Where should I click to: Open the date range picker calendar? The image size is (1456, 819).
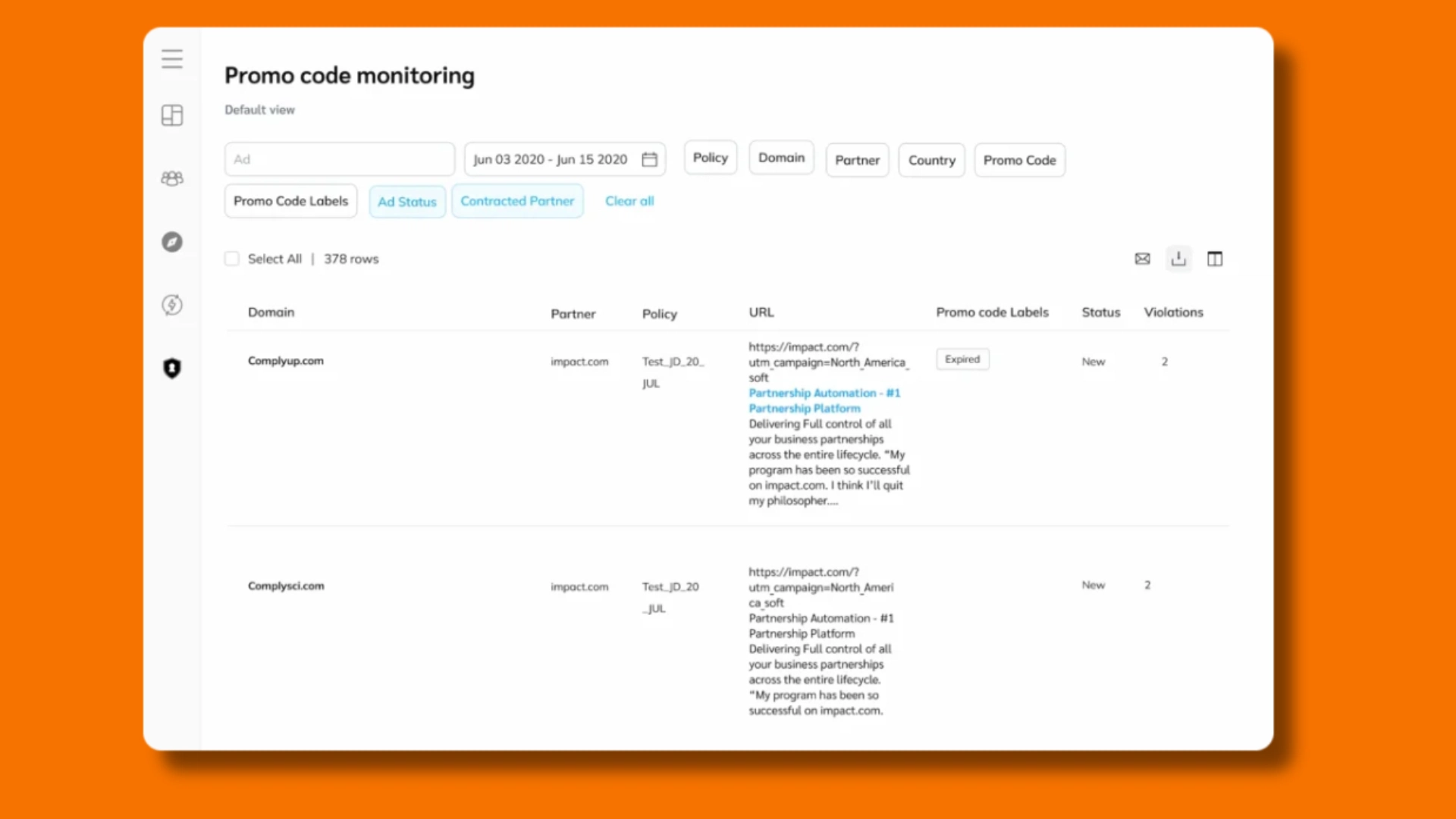pyautogui.click(x=649, y=159)
